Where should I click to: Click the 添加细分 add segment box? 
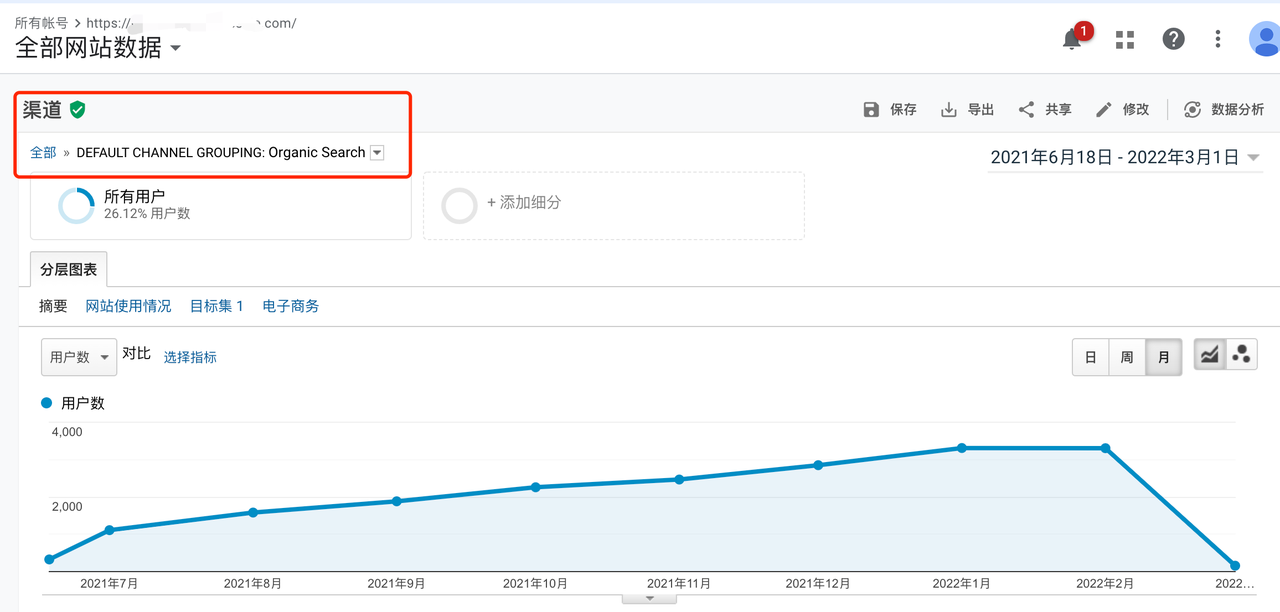point(614,205)
